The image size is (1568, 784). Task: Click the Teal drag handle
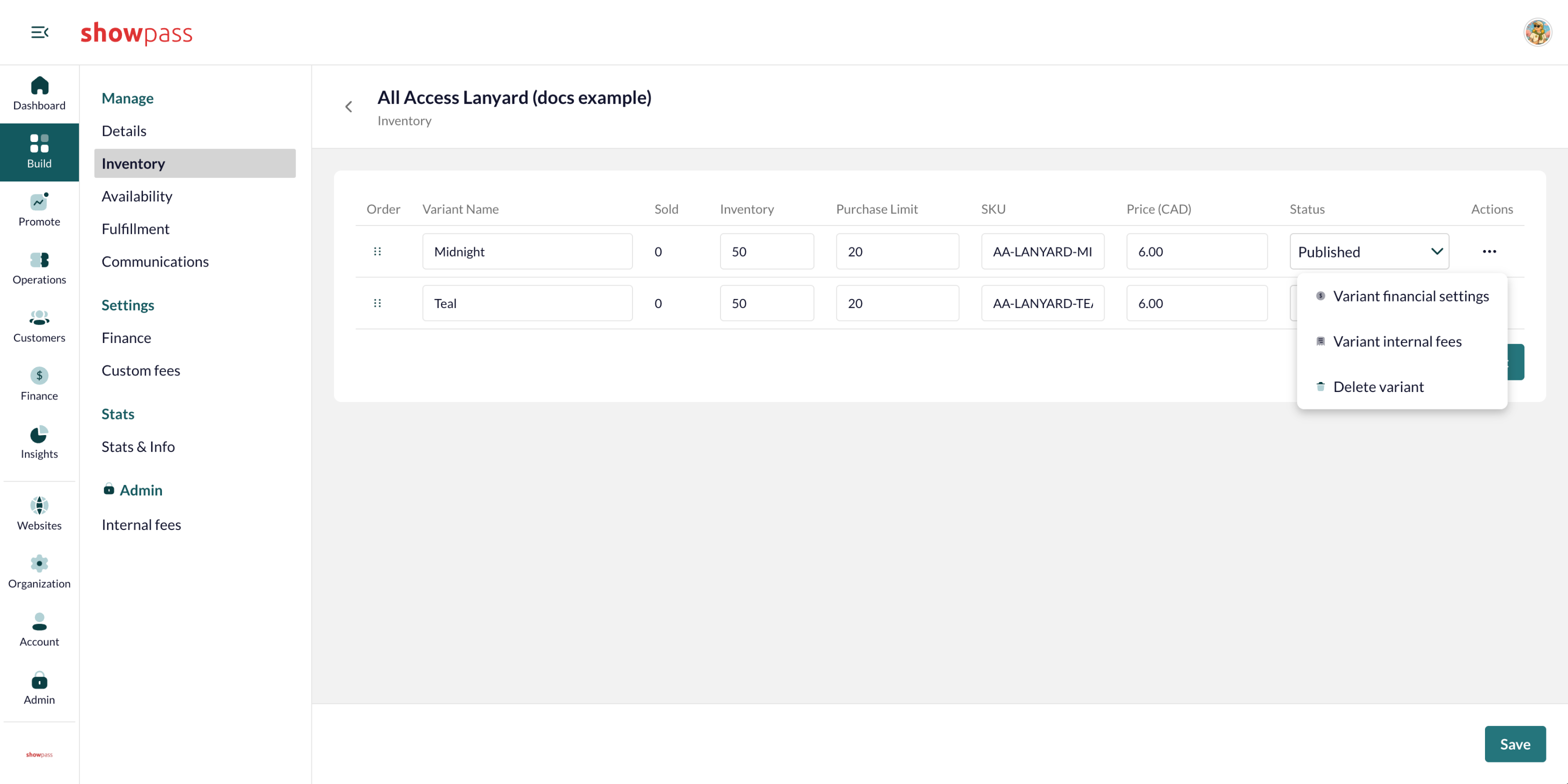point(377,303)
